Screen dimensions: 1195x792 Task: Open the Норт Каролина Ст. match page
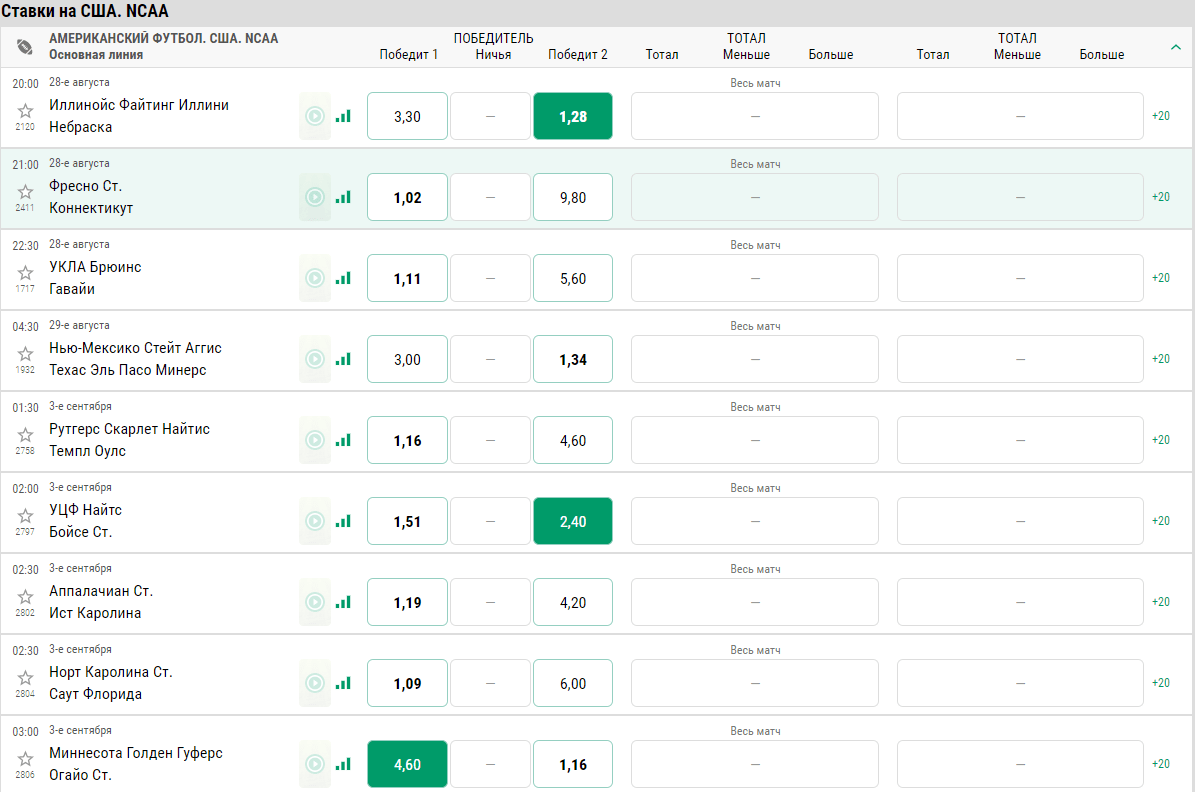pos(111,683)
